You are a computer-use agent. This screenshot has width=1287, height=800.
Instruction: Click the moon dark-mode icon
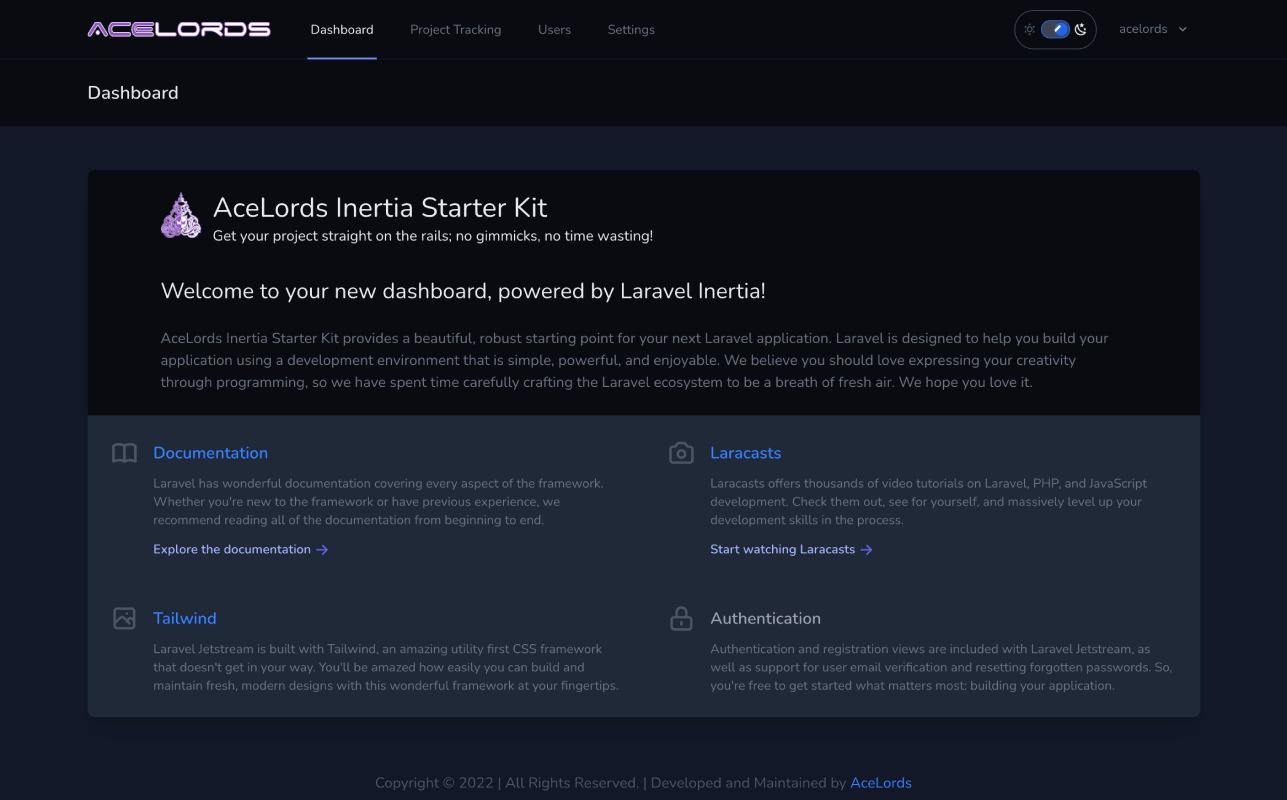[1081, 29]
